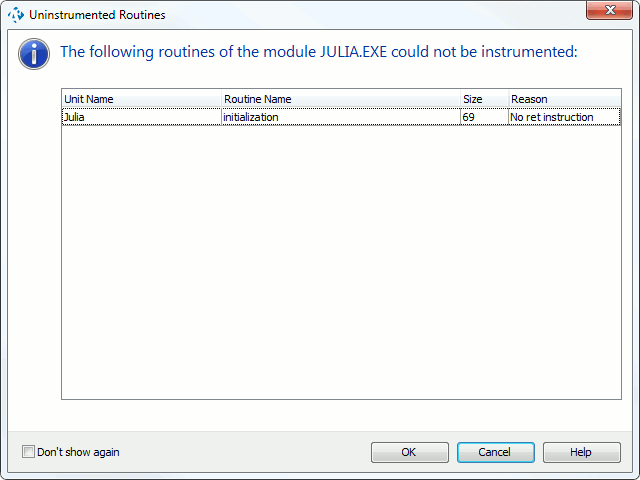The width and height of the screenshot is (640, 480).
Task: Dismiss dialog using the Cancel button
Action: coord(496,452)
